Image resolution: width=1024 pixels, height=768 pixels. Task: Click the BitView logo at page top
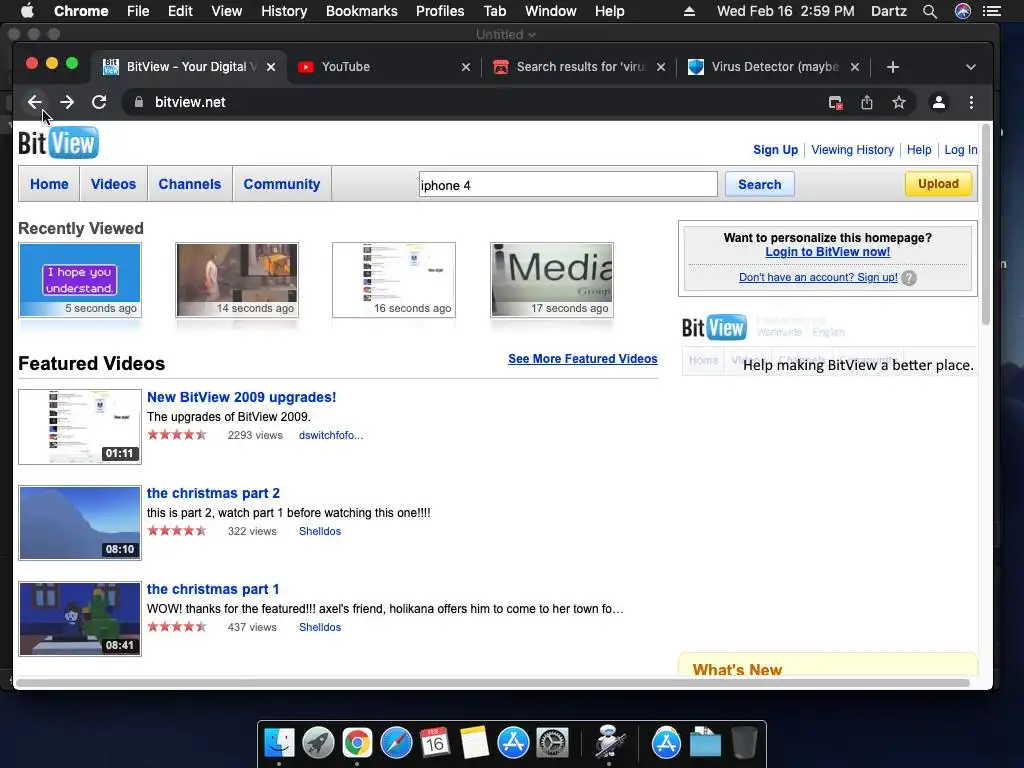click(x=58, y=143)
